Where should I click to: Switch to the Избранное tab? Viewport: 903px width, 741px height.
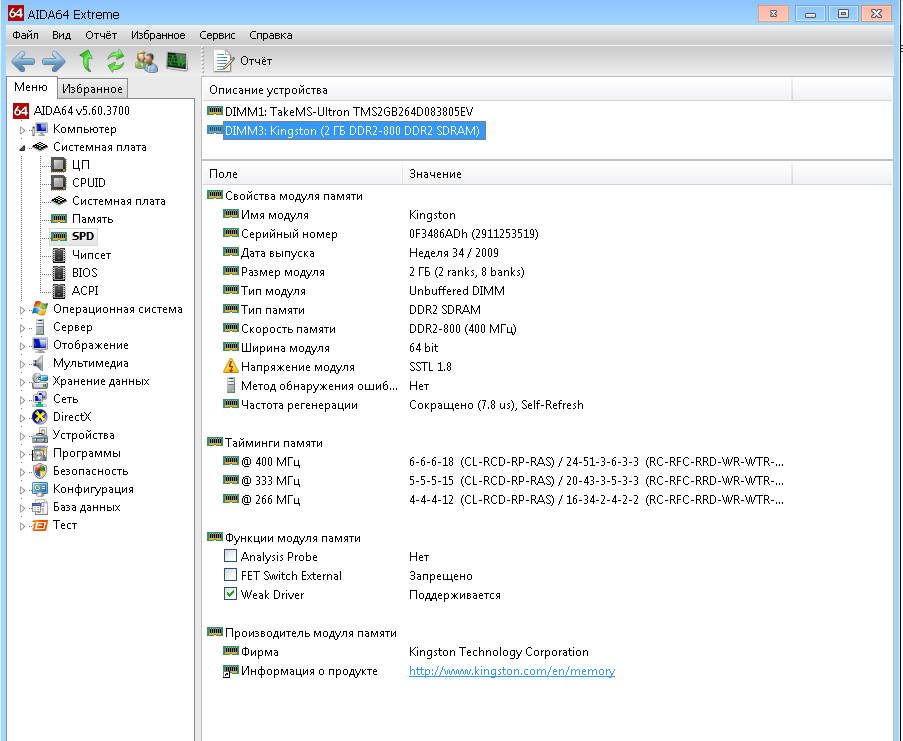tap(92, 89)
